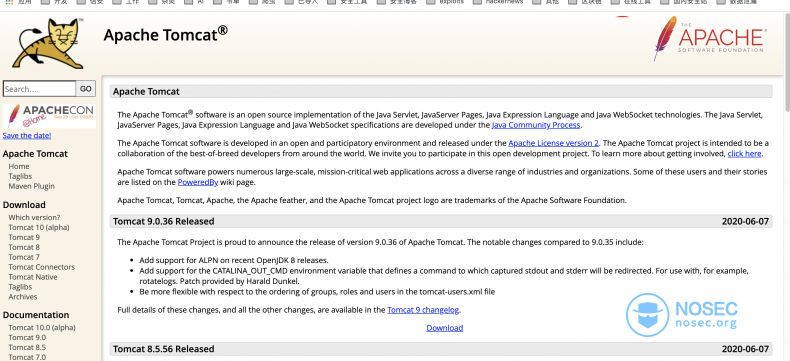Hit the GO search button
This screenshot has height=361, width=790.
[x=86, y=89]
